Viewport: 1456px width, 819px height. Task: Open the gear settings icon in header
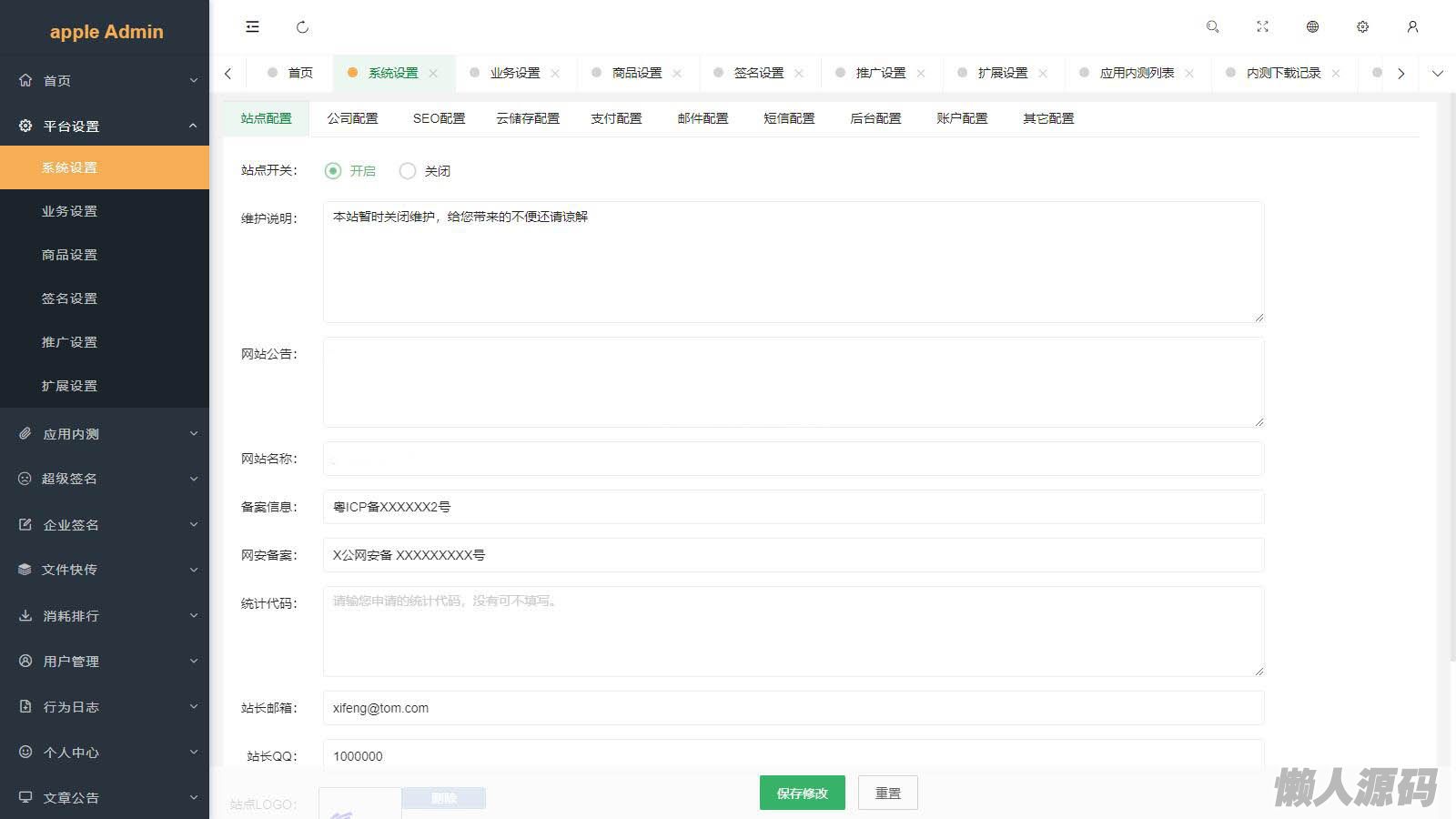coord(1362,27)
